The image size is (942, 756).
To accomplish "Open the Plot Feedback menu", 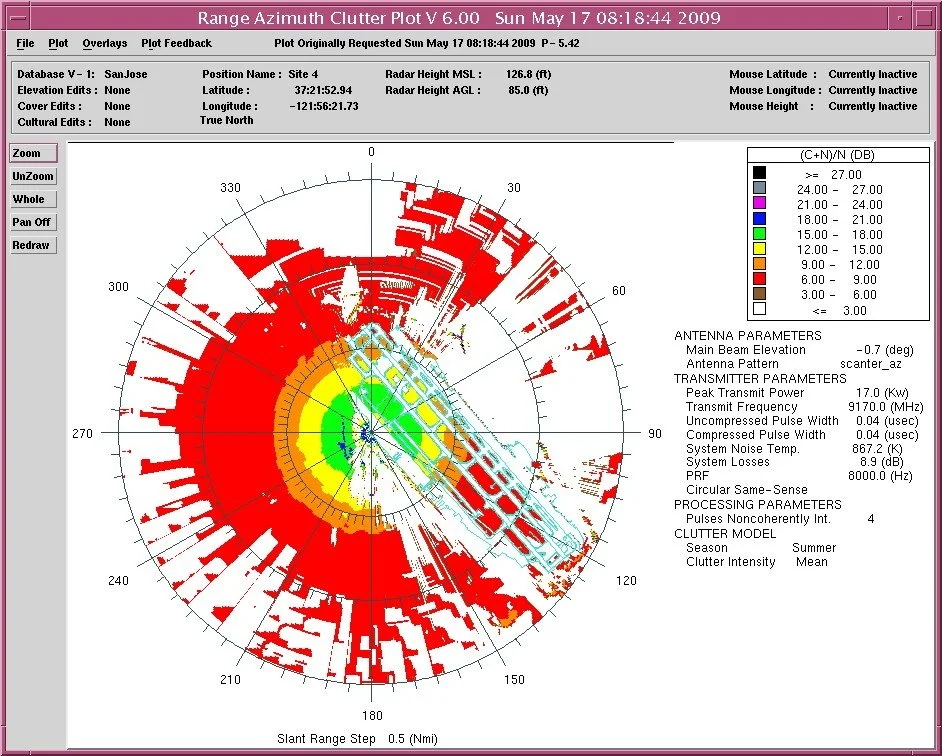I will pyautogui.click(x=175, y=43).
